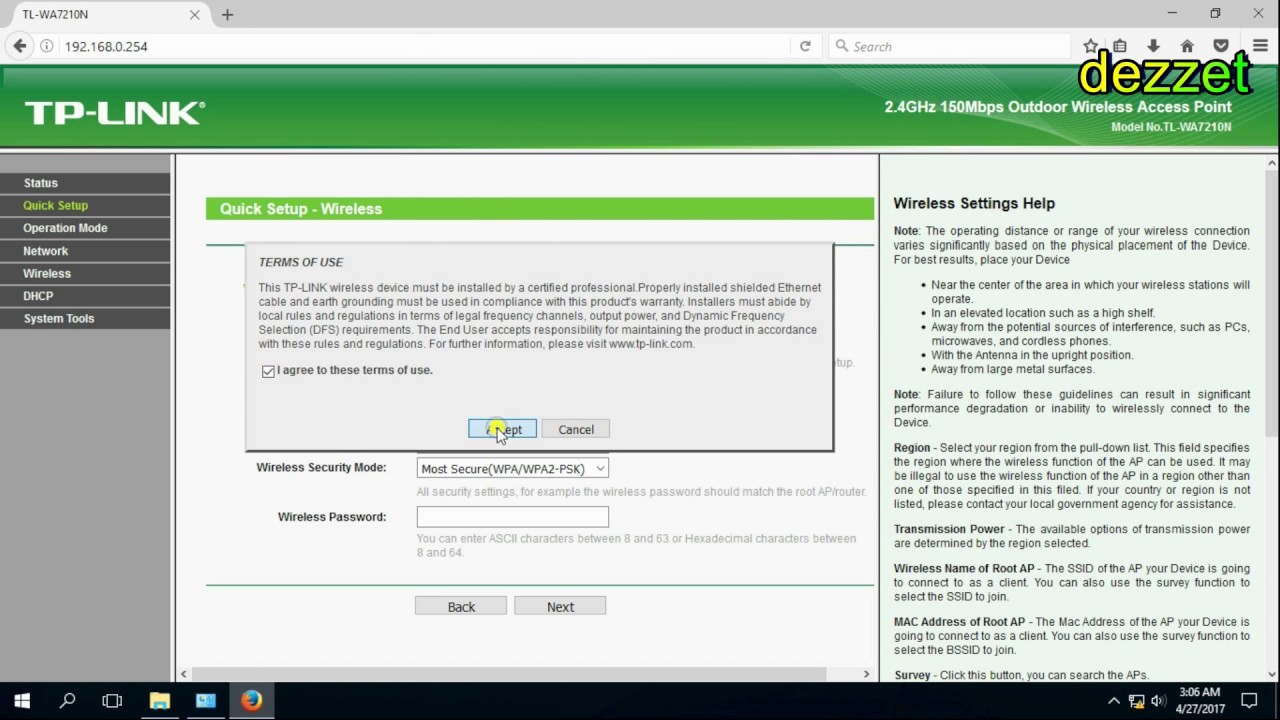
Task: Click the Firefox icon on taskbar
Action: [251, 700]
